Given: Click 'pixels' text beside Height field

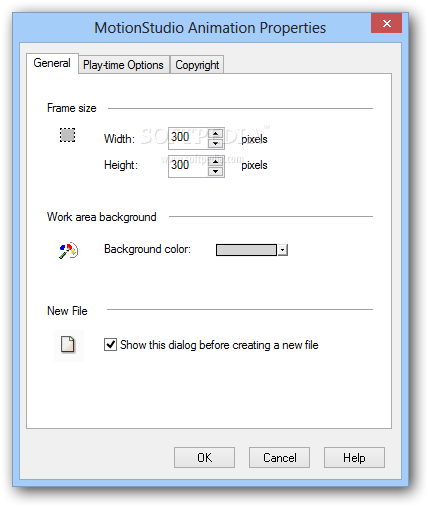Looking at the screenshot, I should click(254, 165).
